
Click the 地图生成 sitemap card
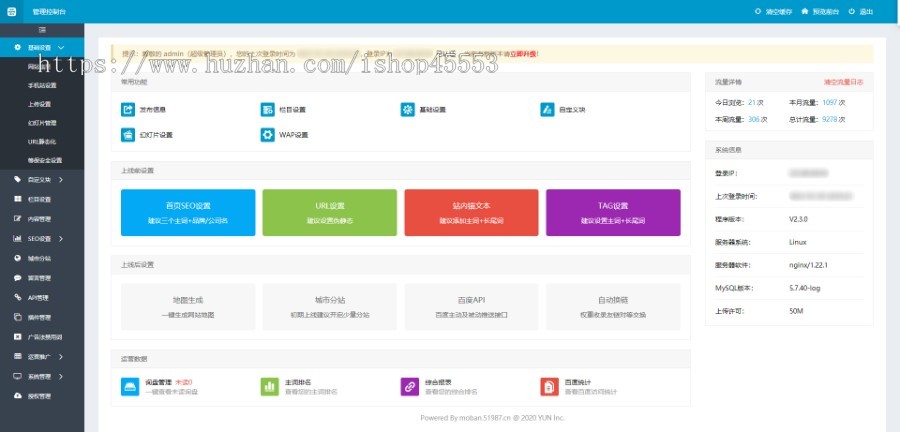tap(188, 307)
